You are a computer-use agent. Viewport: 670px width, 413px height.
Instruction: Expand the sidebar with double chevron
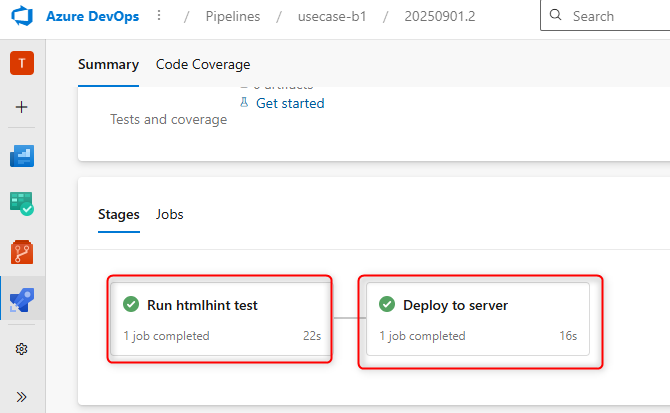click(x=22, y=396)
